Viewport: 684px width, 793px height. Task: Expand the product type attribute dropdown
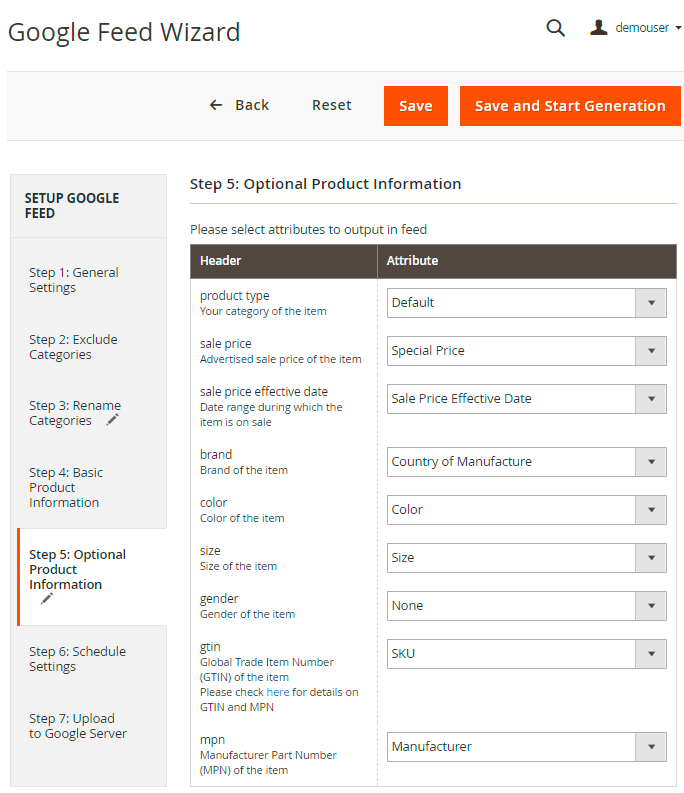pos(526,303)
